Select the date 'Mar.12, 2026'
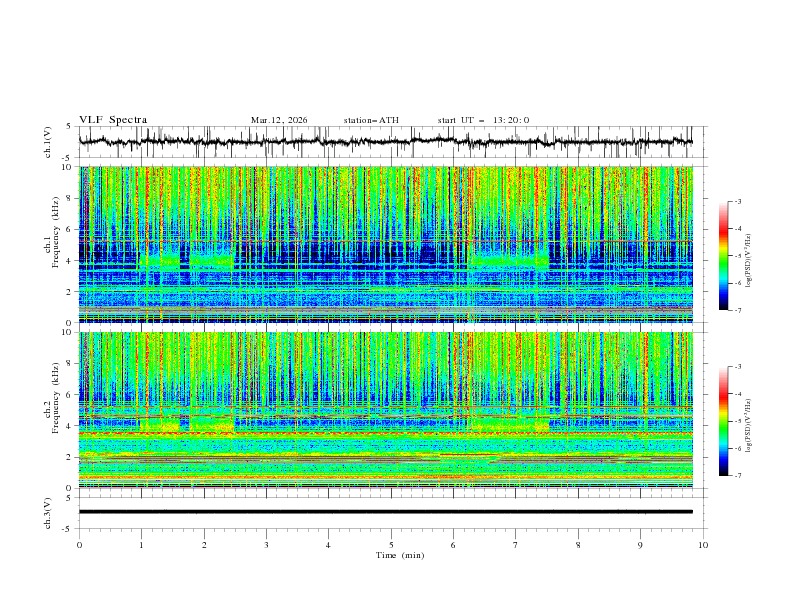The height and width of the screenshot is (612, 792). (x=279, y=120)
